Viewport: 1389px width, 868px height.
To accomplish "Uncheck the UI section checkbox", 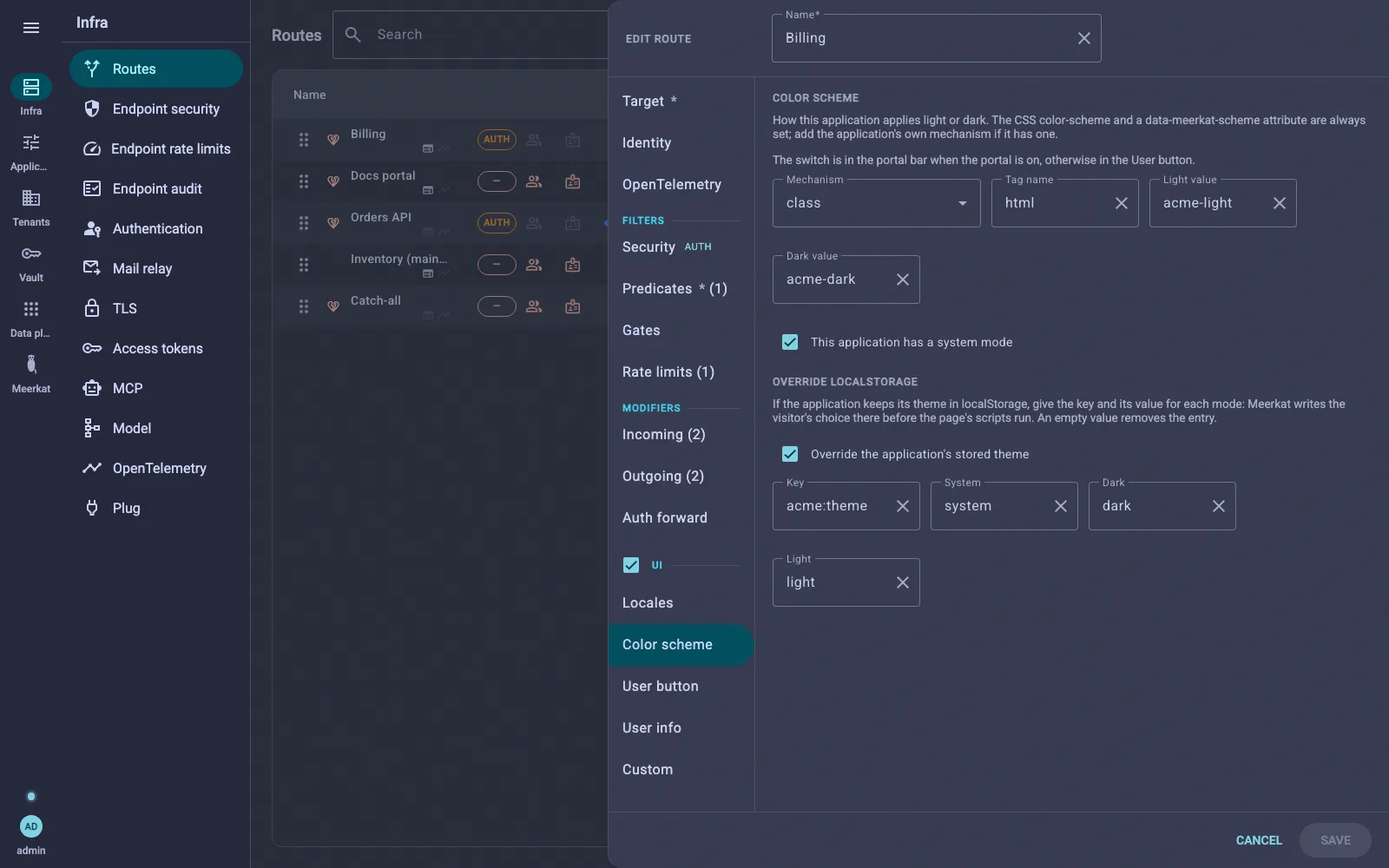I will click(631, 565).
